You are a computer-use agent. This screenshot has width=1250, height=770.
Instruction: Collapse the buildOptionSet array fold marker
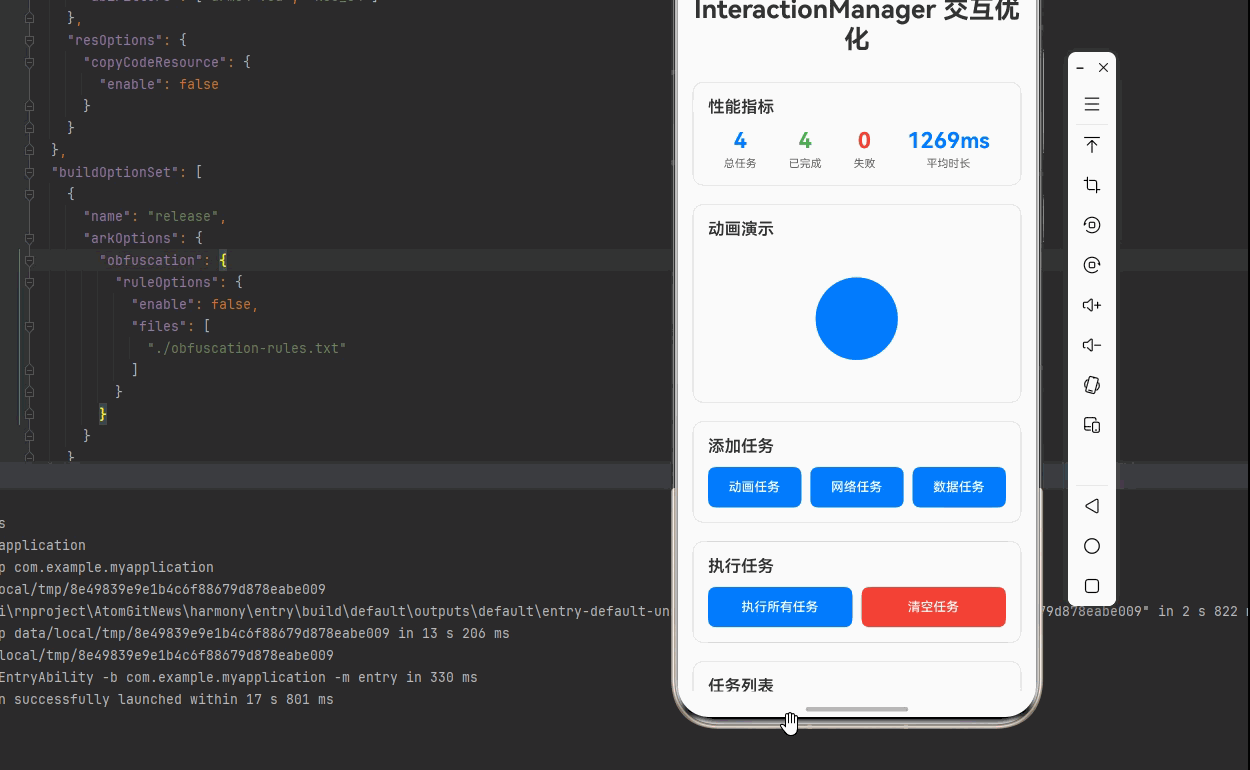point(29,172)
